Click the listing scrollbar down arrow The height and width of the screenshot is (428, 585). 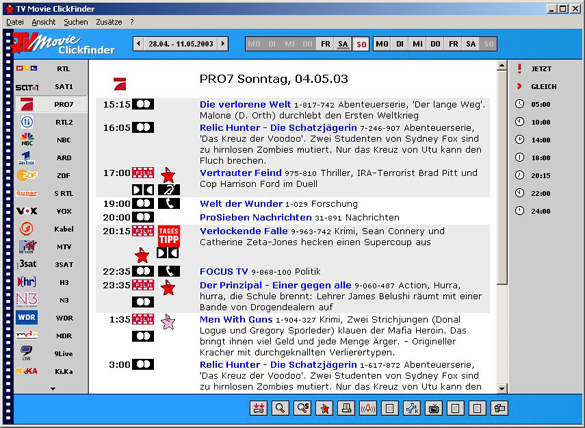coord(502,388)
